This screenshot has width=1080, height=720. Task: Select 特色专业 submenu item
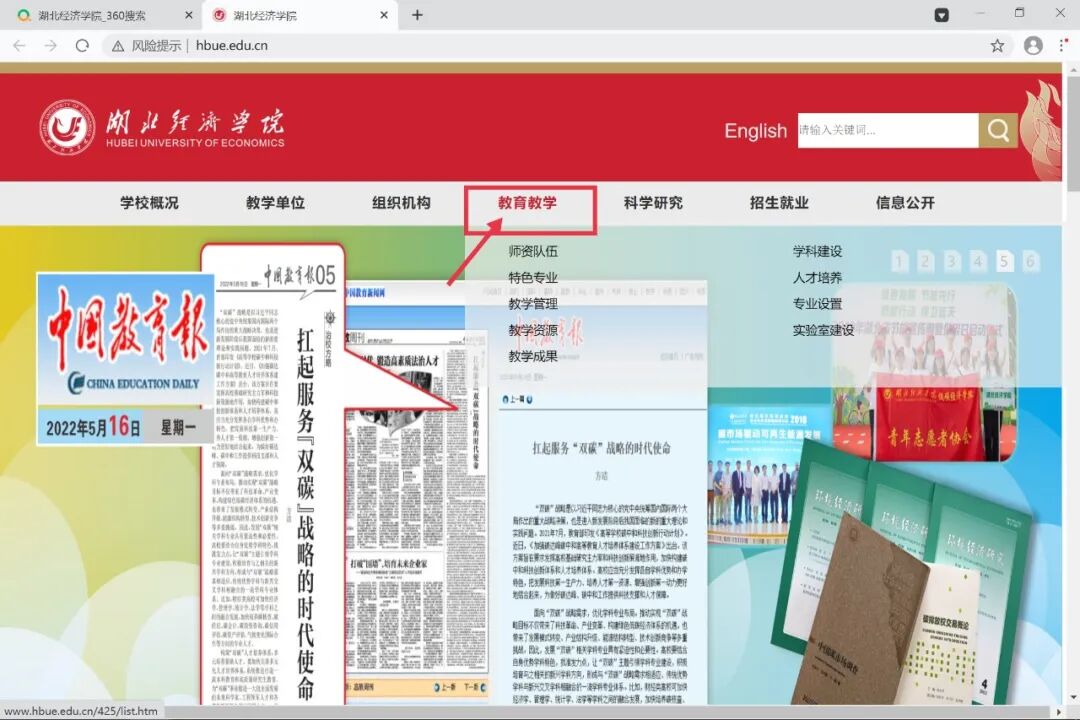(x=533, y=278)
